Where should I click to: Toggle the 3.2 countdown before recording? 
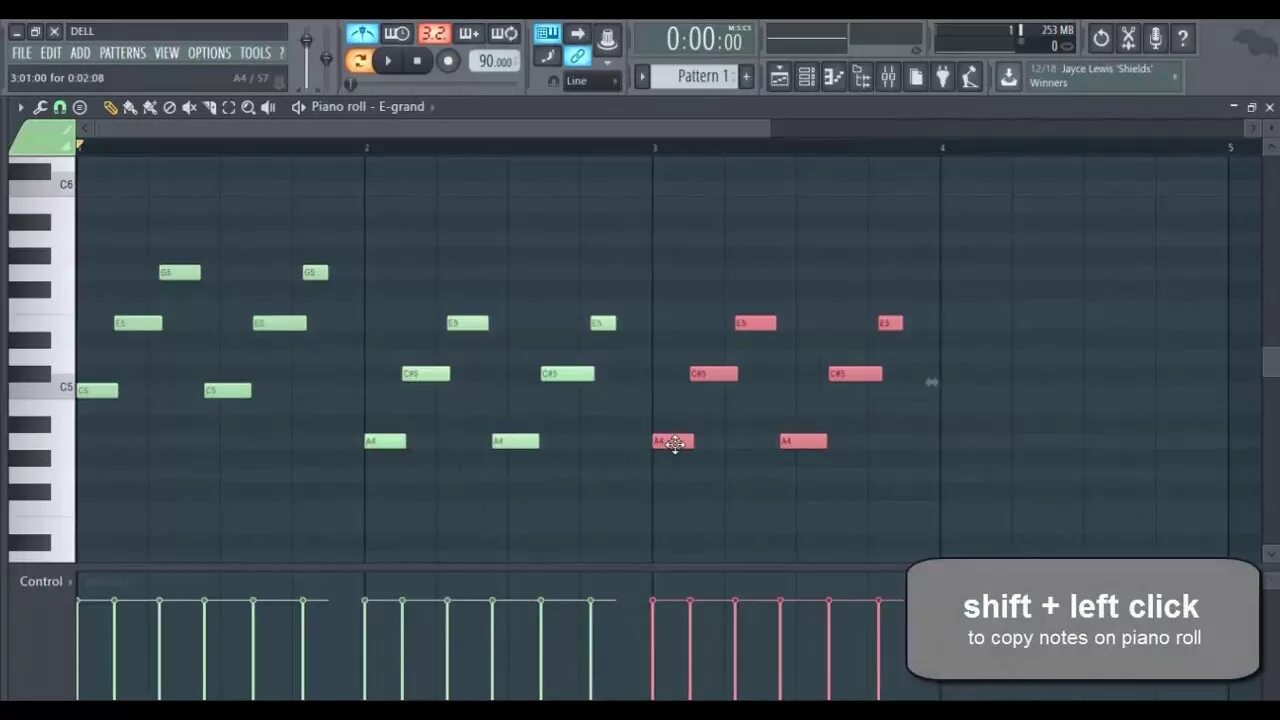(x=433, y=33)
